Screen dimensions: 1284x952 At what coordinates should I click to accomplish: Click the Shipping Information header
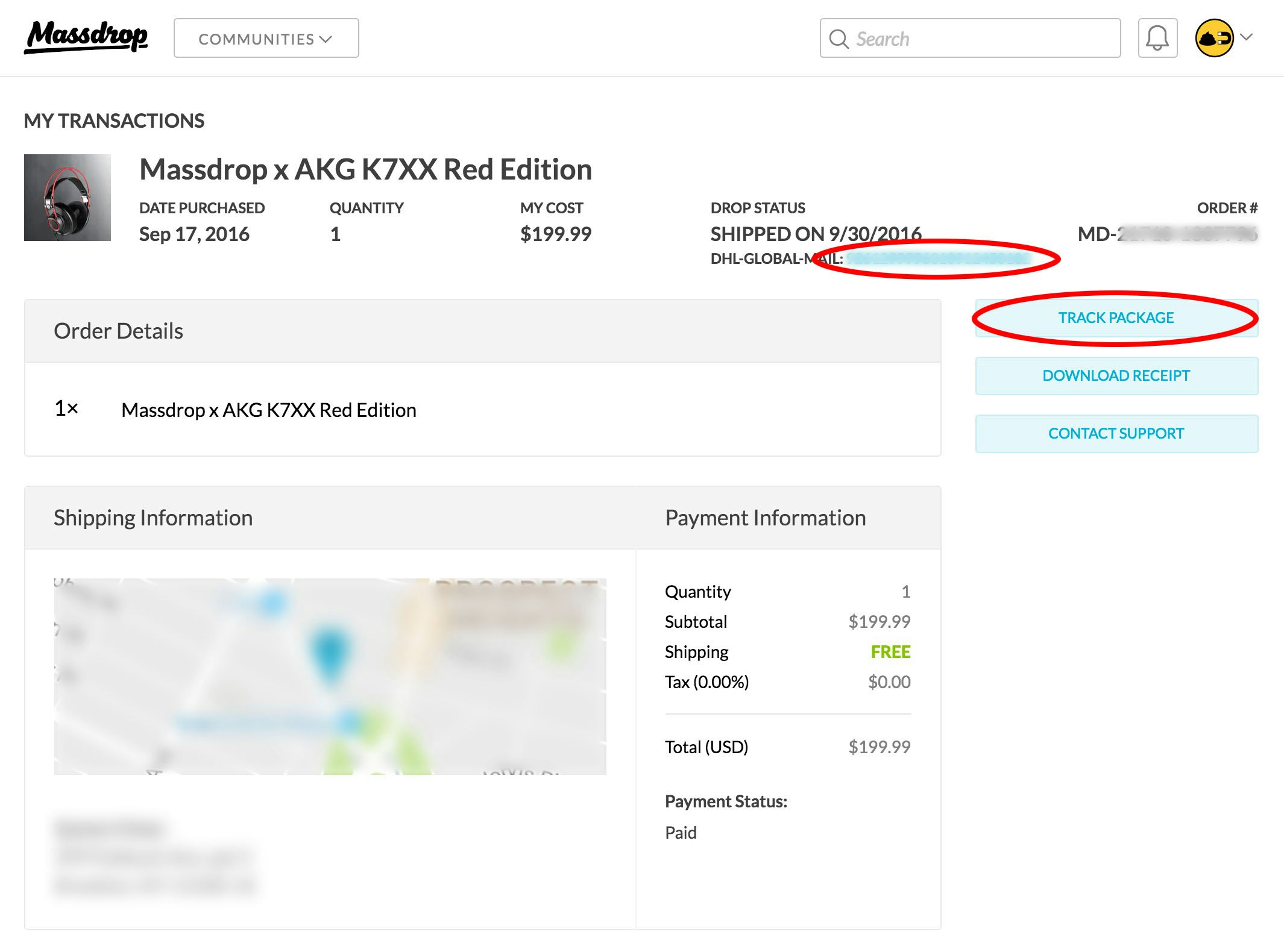pos(153,518)
